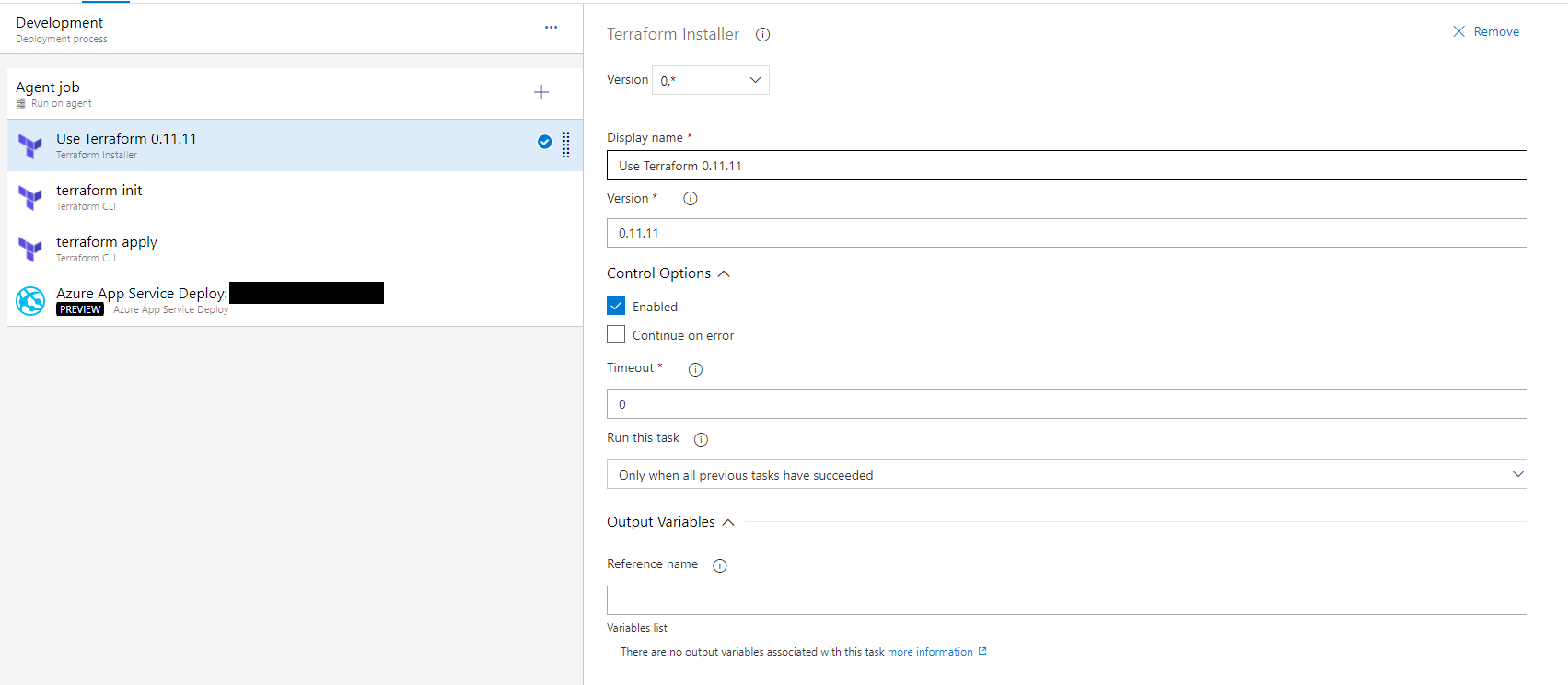Click the Variables list label

point(637,628)
